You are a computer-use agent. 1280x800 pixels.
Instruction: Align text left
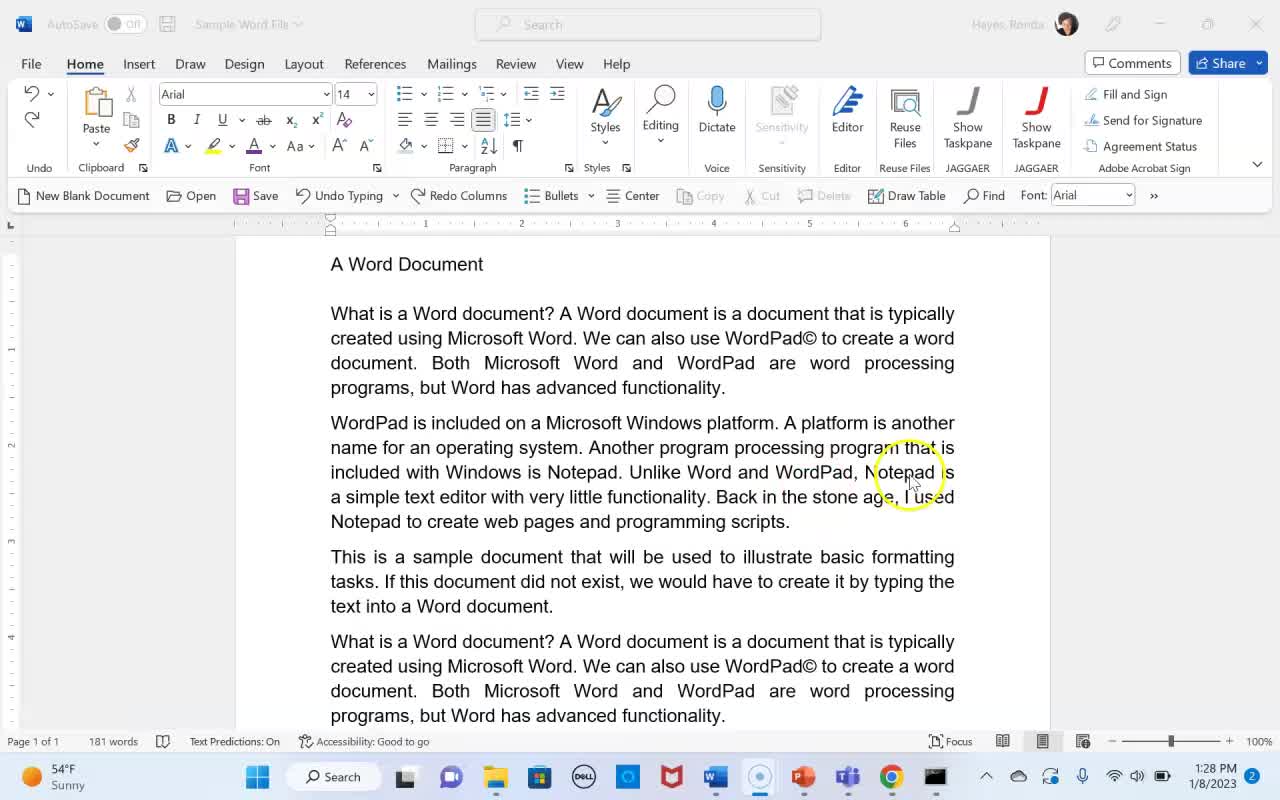(x=405, y=120)
